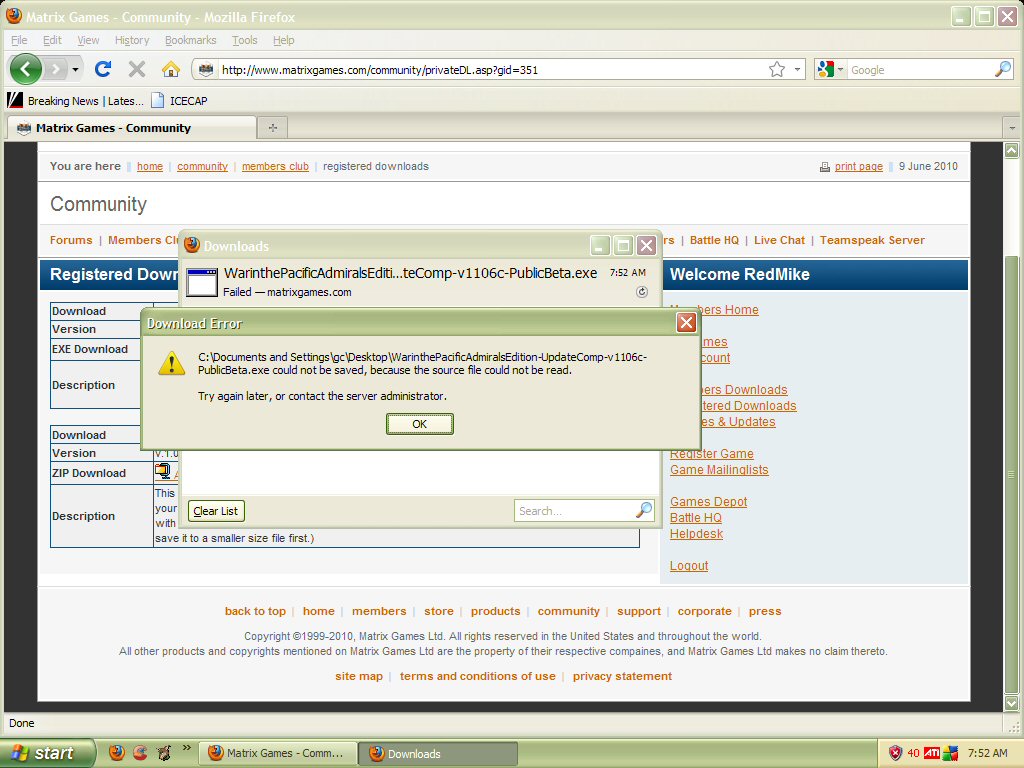
Task: Open the recent pages history dropdown
Action: tap(76, 69)
